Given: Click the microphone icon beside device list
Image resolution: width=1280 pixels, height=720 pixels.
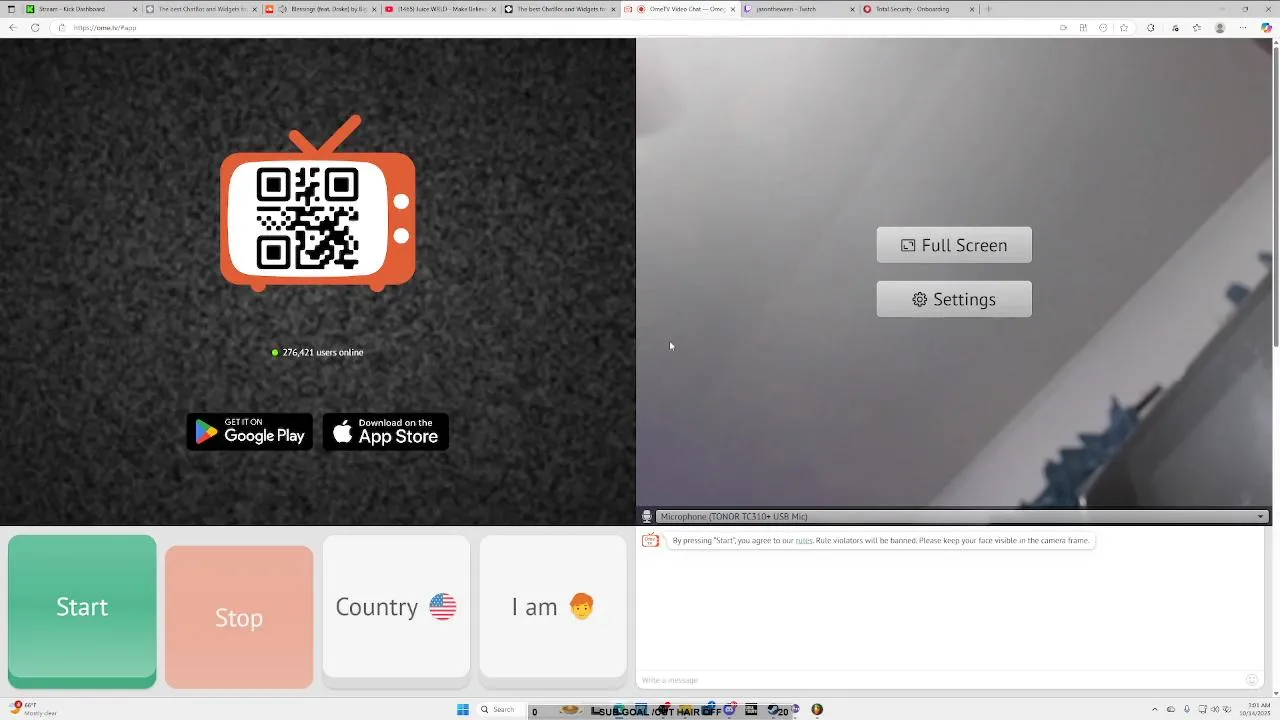Looking at the screenshot, I should point(647,516).
